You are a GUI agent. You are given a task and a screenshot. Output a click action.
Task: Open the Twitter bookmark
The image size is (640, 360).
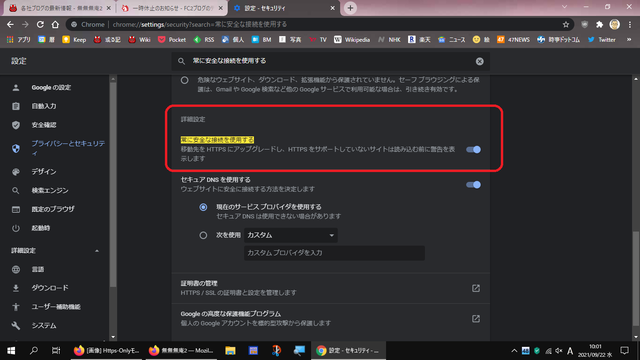[602, 40]
